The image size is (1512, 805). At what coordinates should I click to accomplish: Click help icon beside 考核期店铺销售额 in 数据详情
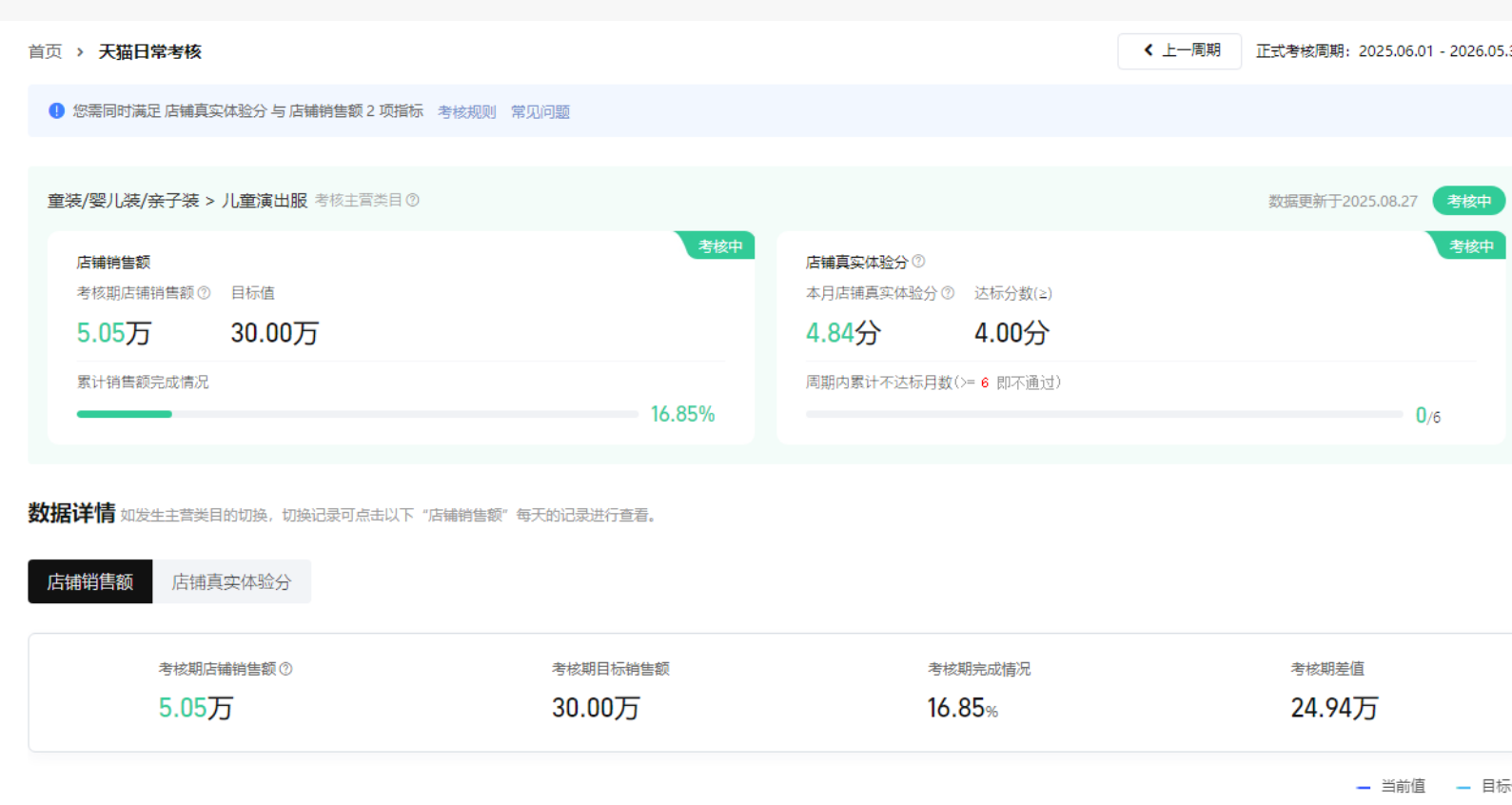tap(285, 669)
